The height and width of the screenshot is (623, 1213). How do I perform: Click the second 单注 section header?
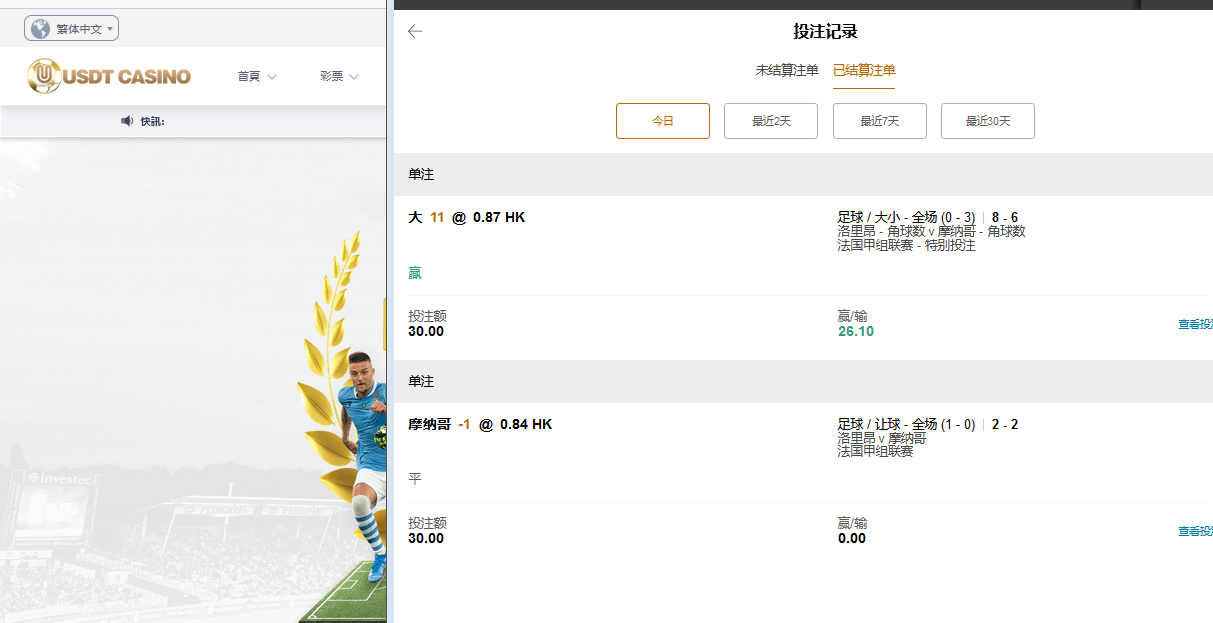tap(421, 382)
